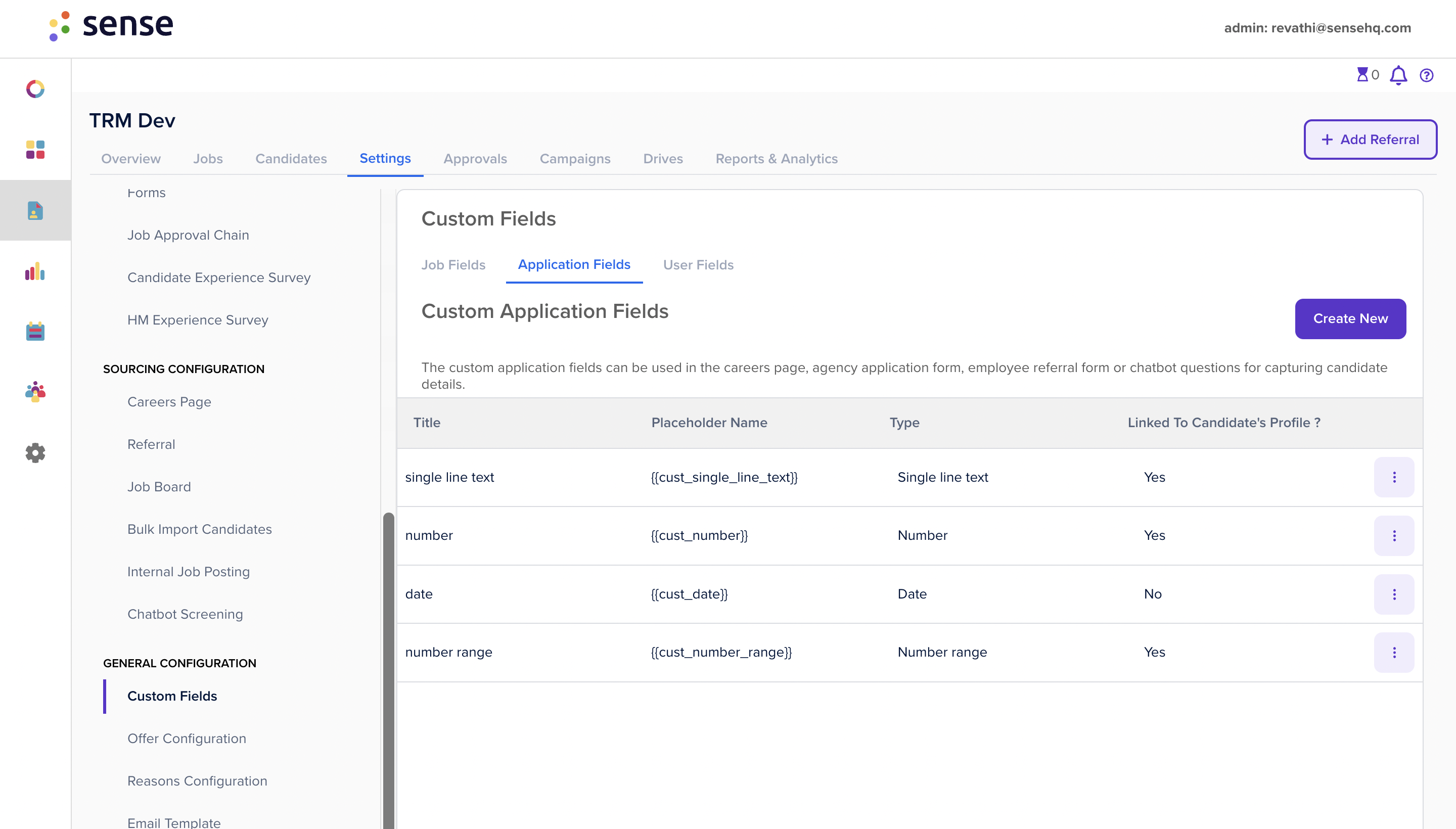Click the {{cust_single_line_text}} placeholder
The height and width of the screenshot is (829, 1456).
724,477
